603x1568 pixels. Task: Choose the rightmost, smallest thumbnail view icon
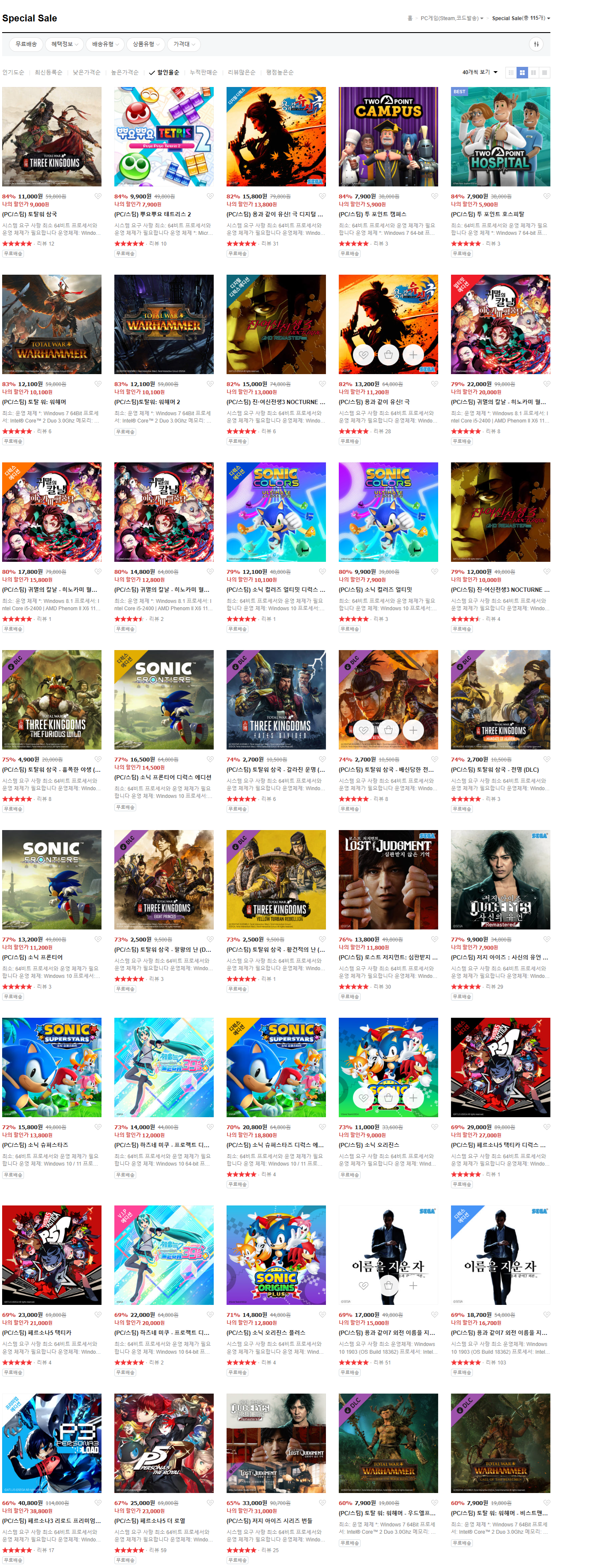[x=545, y=72]
